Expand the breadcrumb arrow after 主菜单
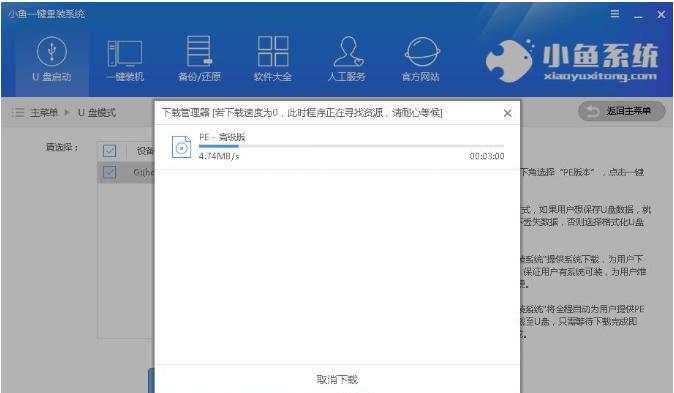The width and height of the screenshot is (674, 393). click(67, 113)
